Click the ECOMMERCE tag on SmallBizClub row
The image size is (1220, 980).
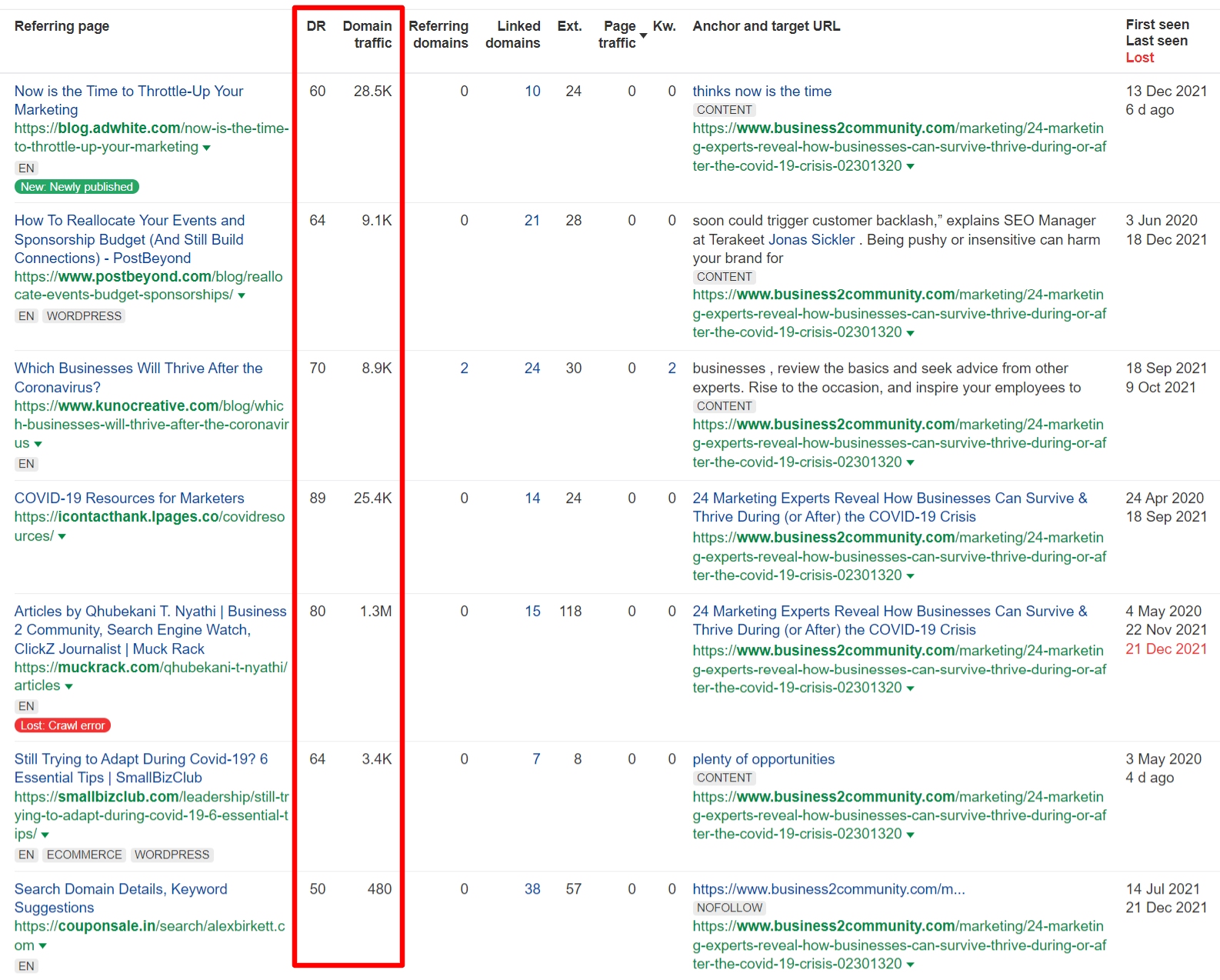click(x=85, y=855)
